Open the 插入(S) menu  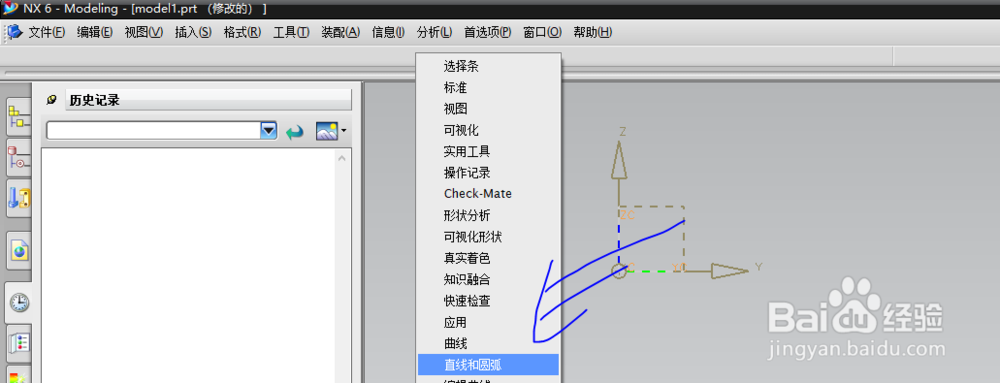pyautogui.click(x=193, y=32)
